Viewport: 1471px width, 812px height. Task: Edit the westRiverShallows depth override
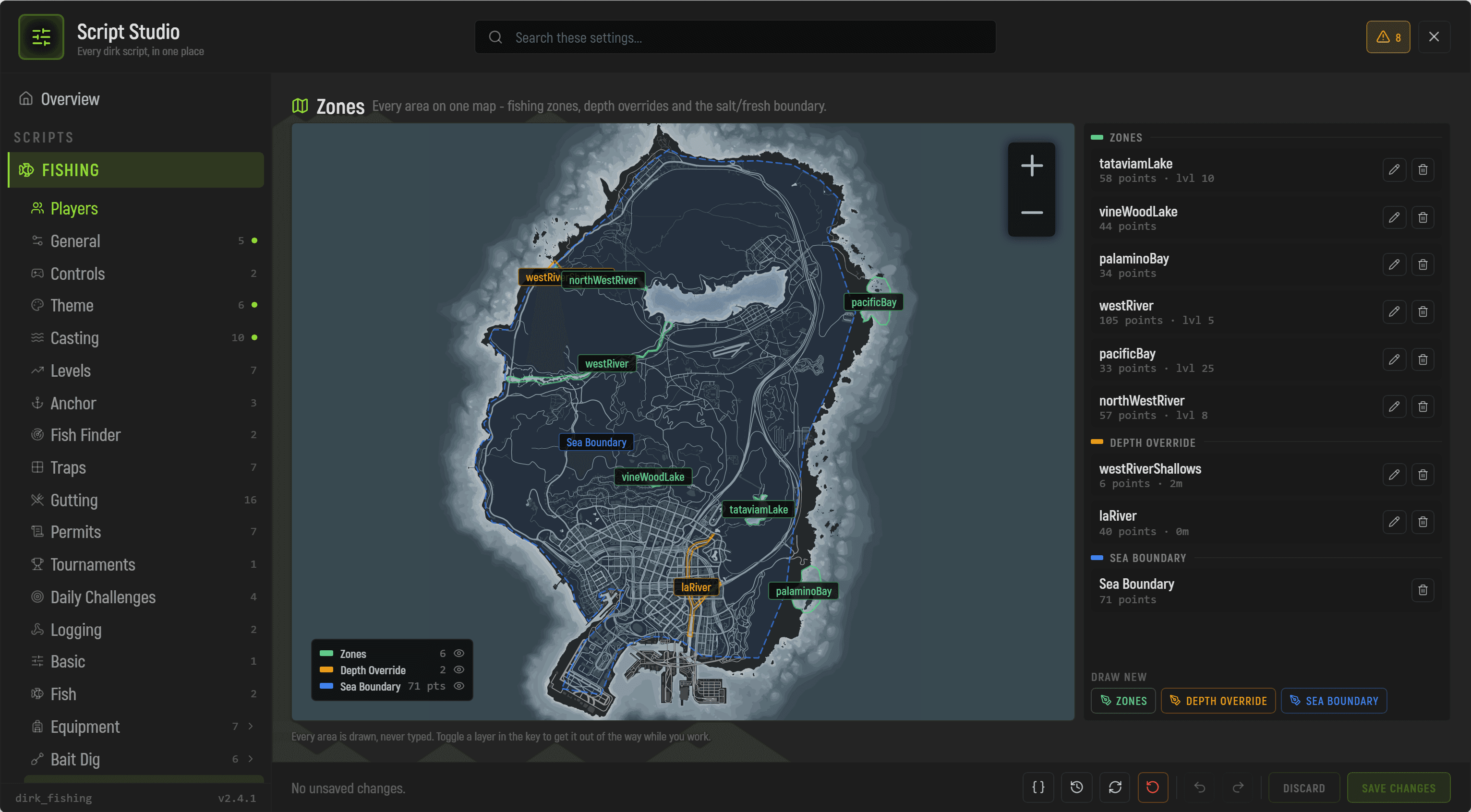[x=1394, y=475]
